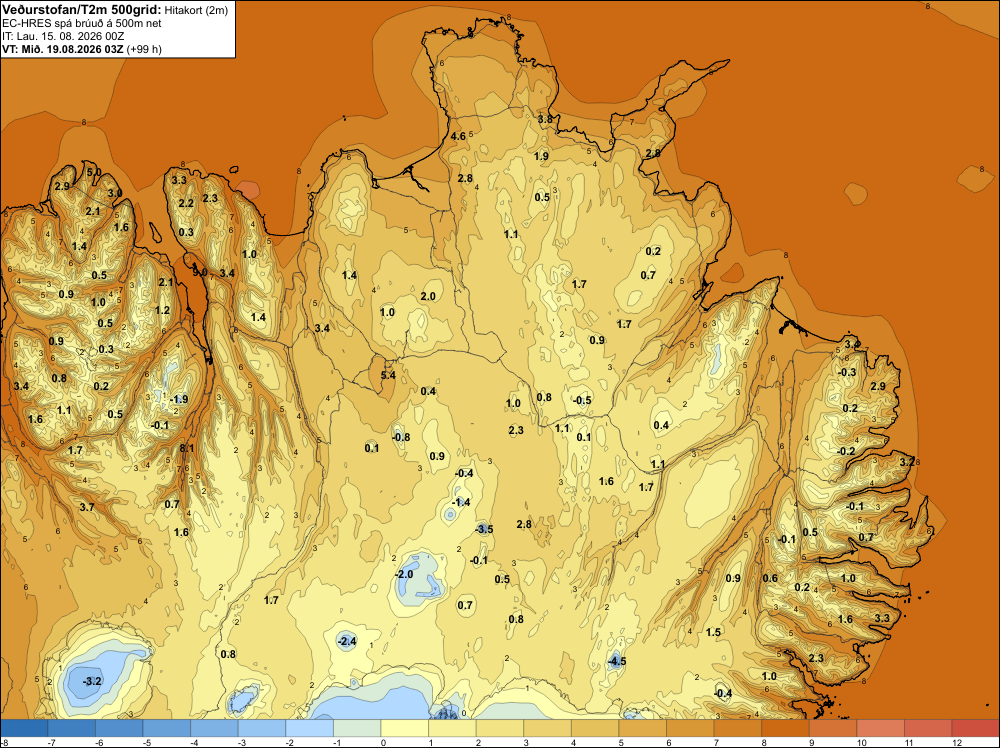Viewport: 1000px width, 748px height.
Task: Select the IT: Lau. 15. 08. 2026 00Z line
Action: [63, 36]
